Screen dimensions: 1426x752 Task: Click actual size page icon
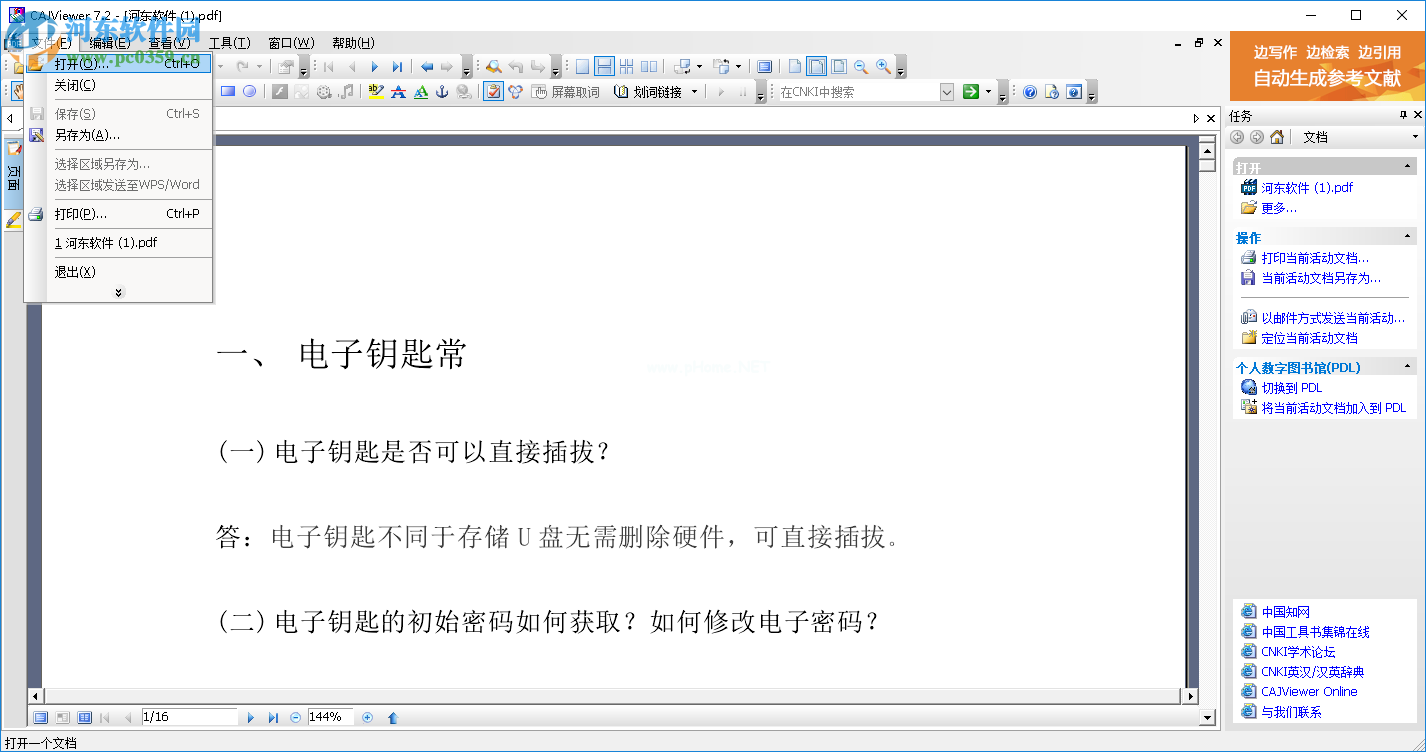[794, 67]
